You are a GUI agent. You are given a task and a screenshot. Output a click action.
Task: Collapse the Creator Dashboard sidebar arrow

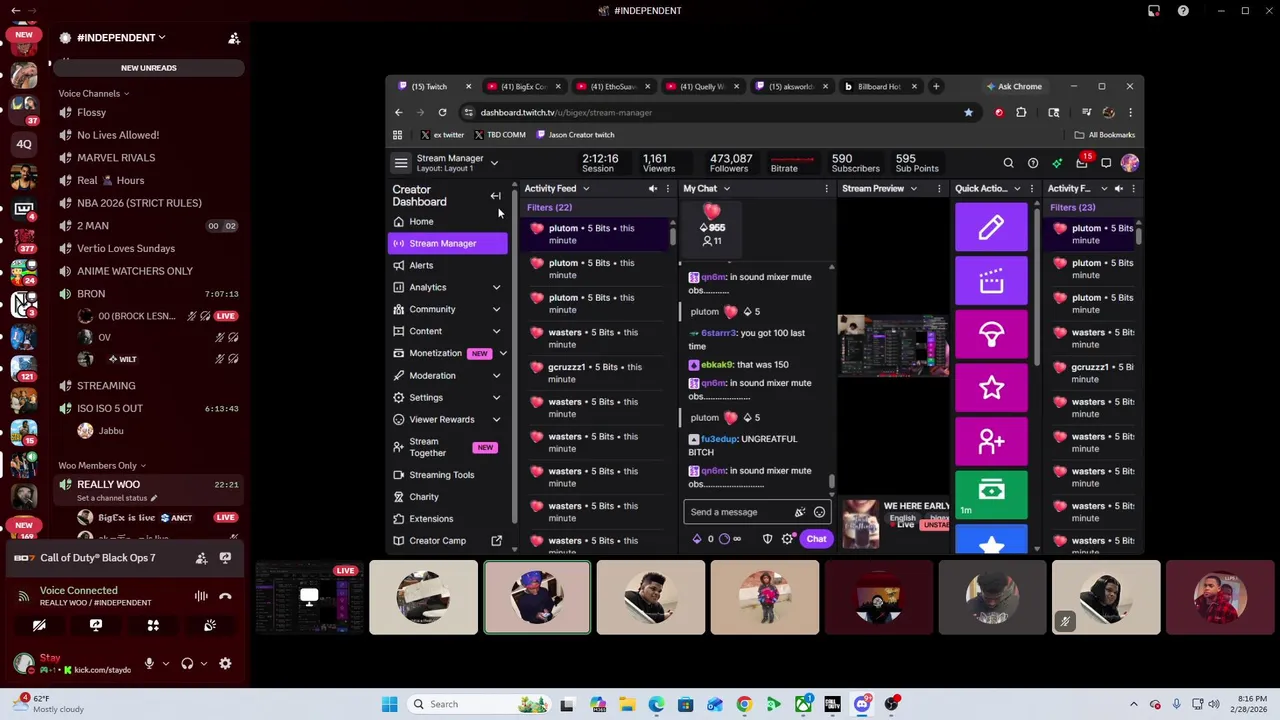pyautogui.click(x=495, y=196)
